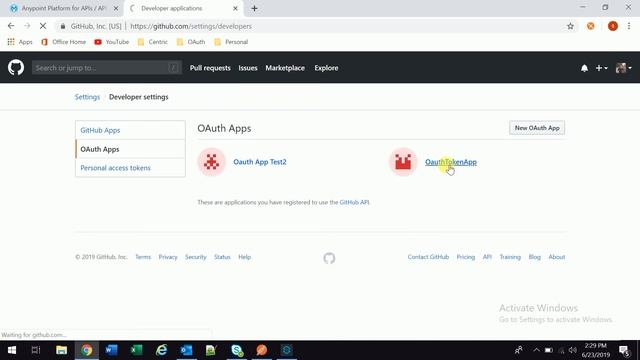
Task: Go back with browser back arrow
Action: [x=11, y=26]
